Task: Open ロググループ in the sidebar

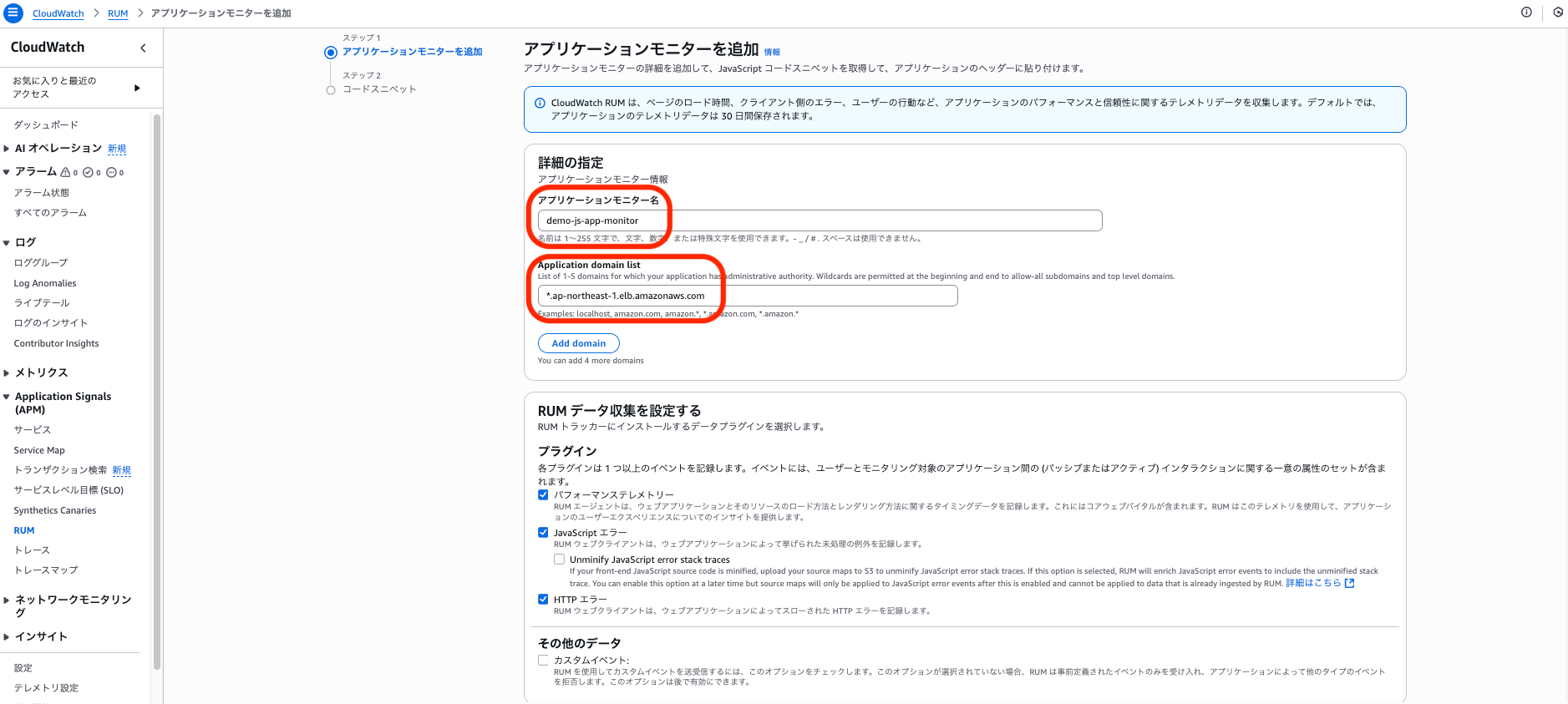Action: (41, 262)
